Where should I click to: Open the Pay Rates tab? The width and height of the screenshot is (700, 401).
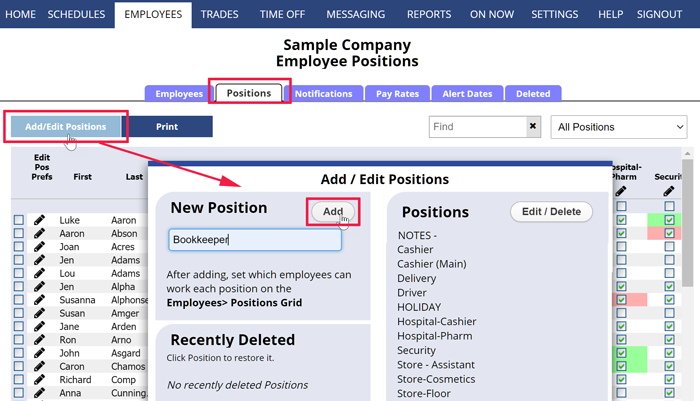coord(397,93)
